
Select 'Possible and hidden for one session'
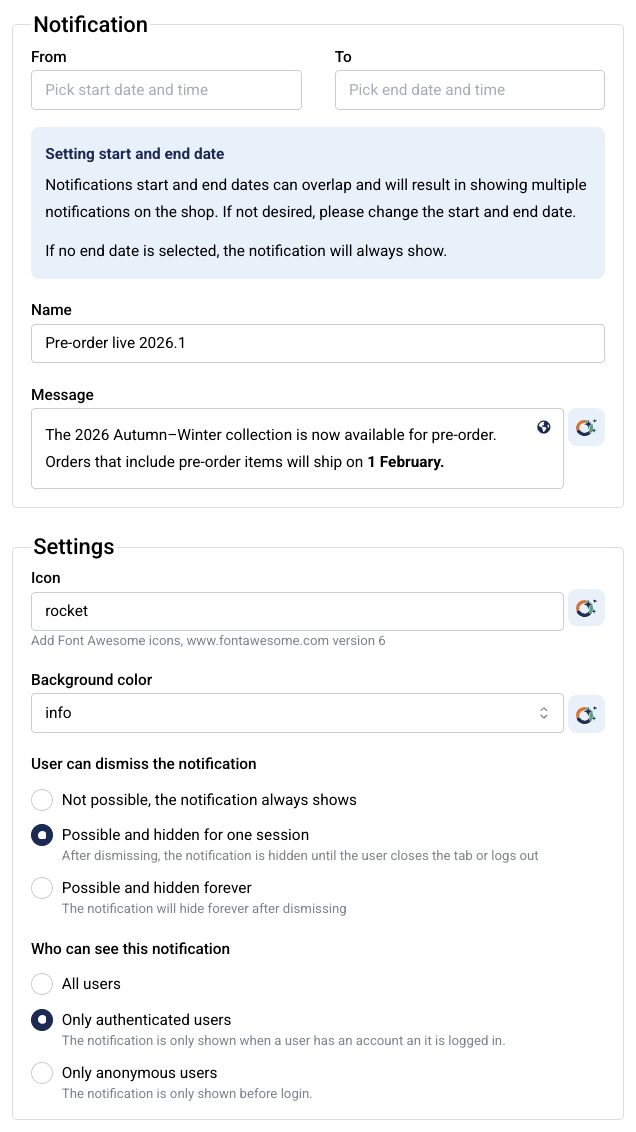point(42,835)
